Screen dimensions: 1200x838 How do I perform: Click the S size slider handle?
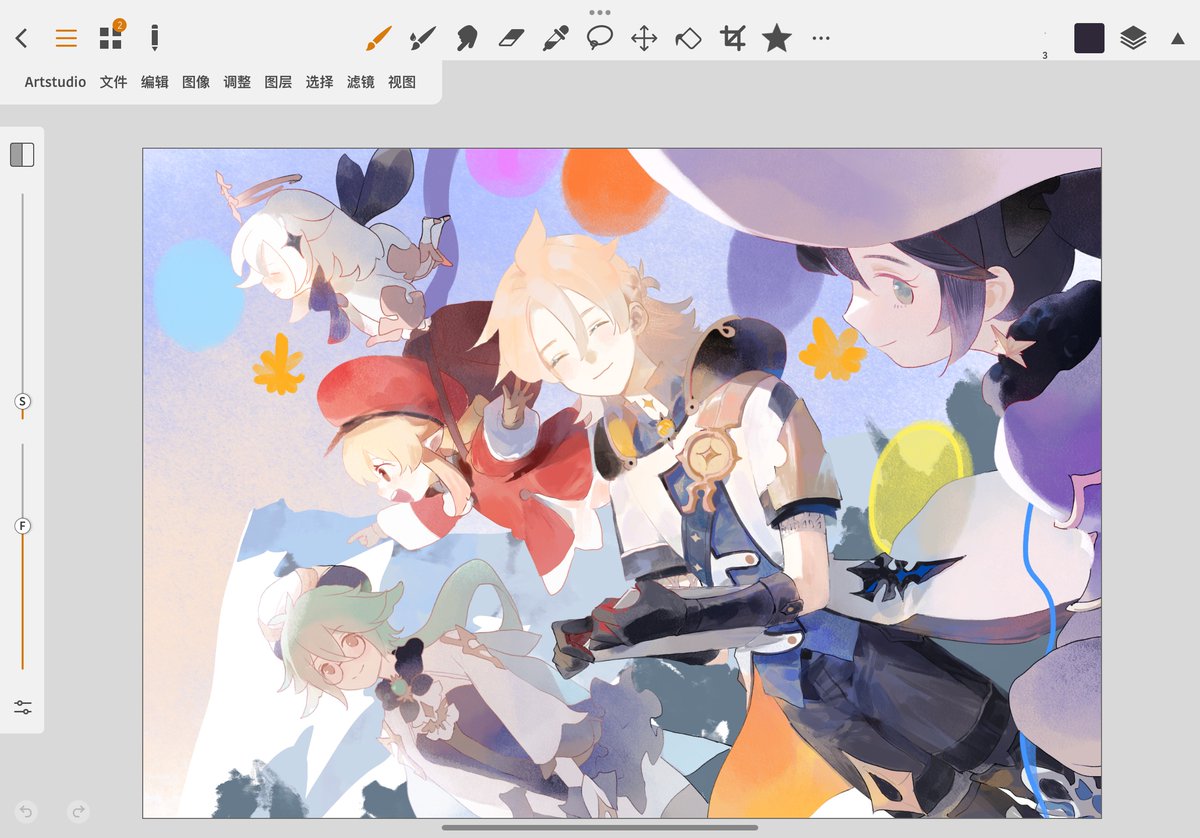coord(22,401)
